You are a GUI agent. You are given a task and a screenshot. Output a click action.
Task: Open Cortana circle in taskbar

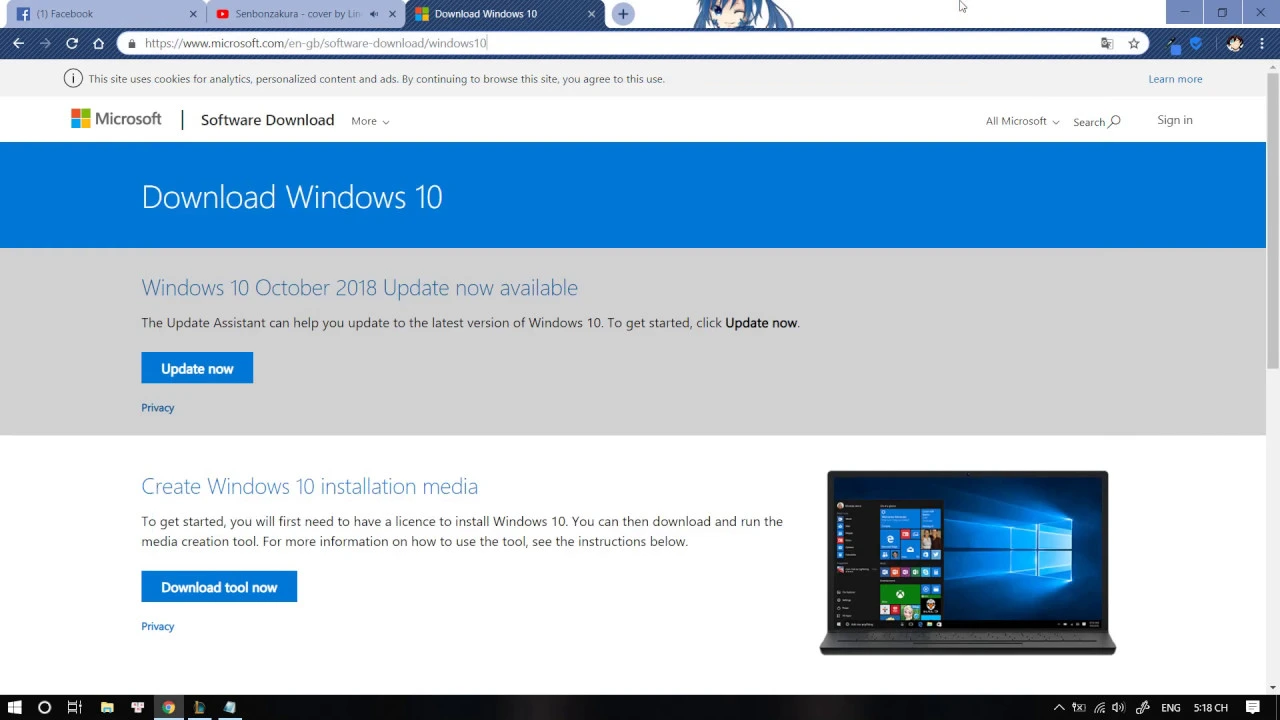pos(44,707)
